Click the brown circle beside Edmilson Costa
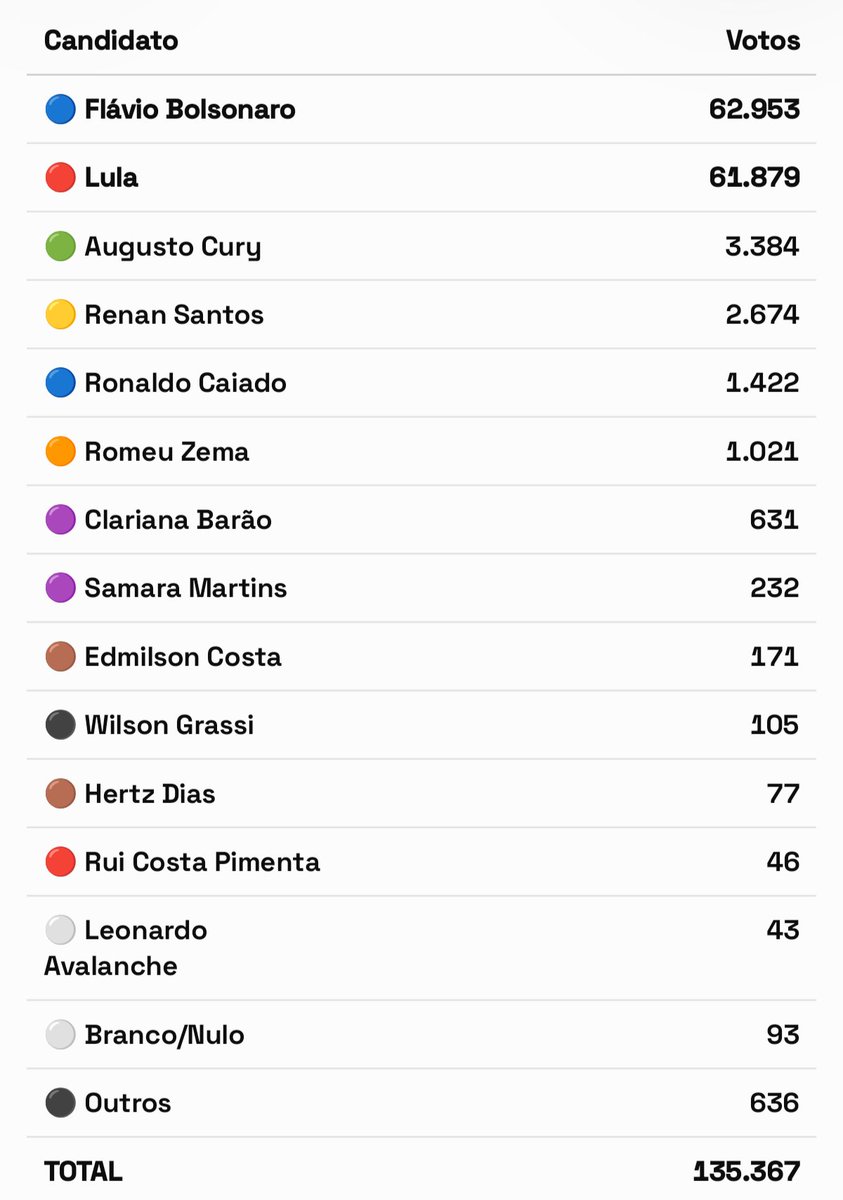The height and width of the screenshot is (1200, 843). point(60,657)
